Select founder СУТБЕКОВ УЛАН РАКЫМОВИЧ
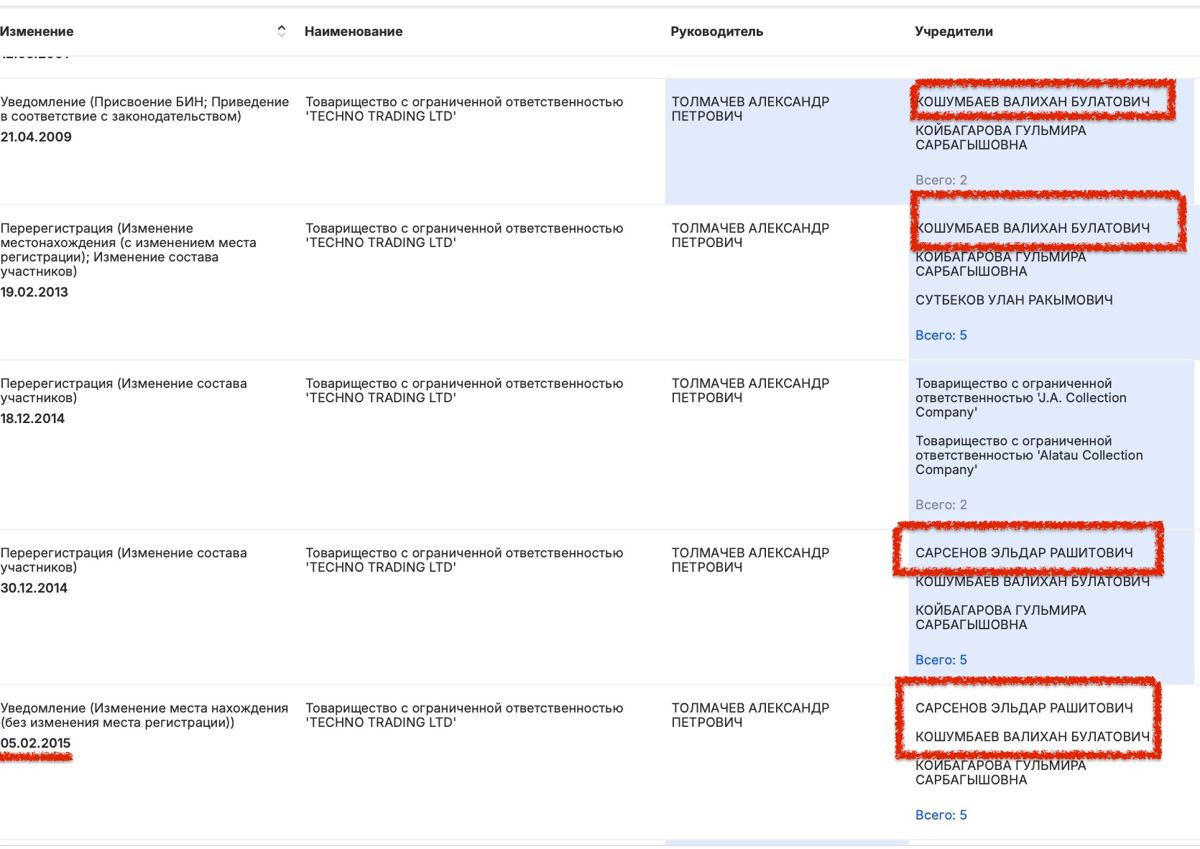Screen dimensions: 1200x849 [x=1014, y=300]
